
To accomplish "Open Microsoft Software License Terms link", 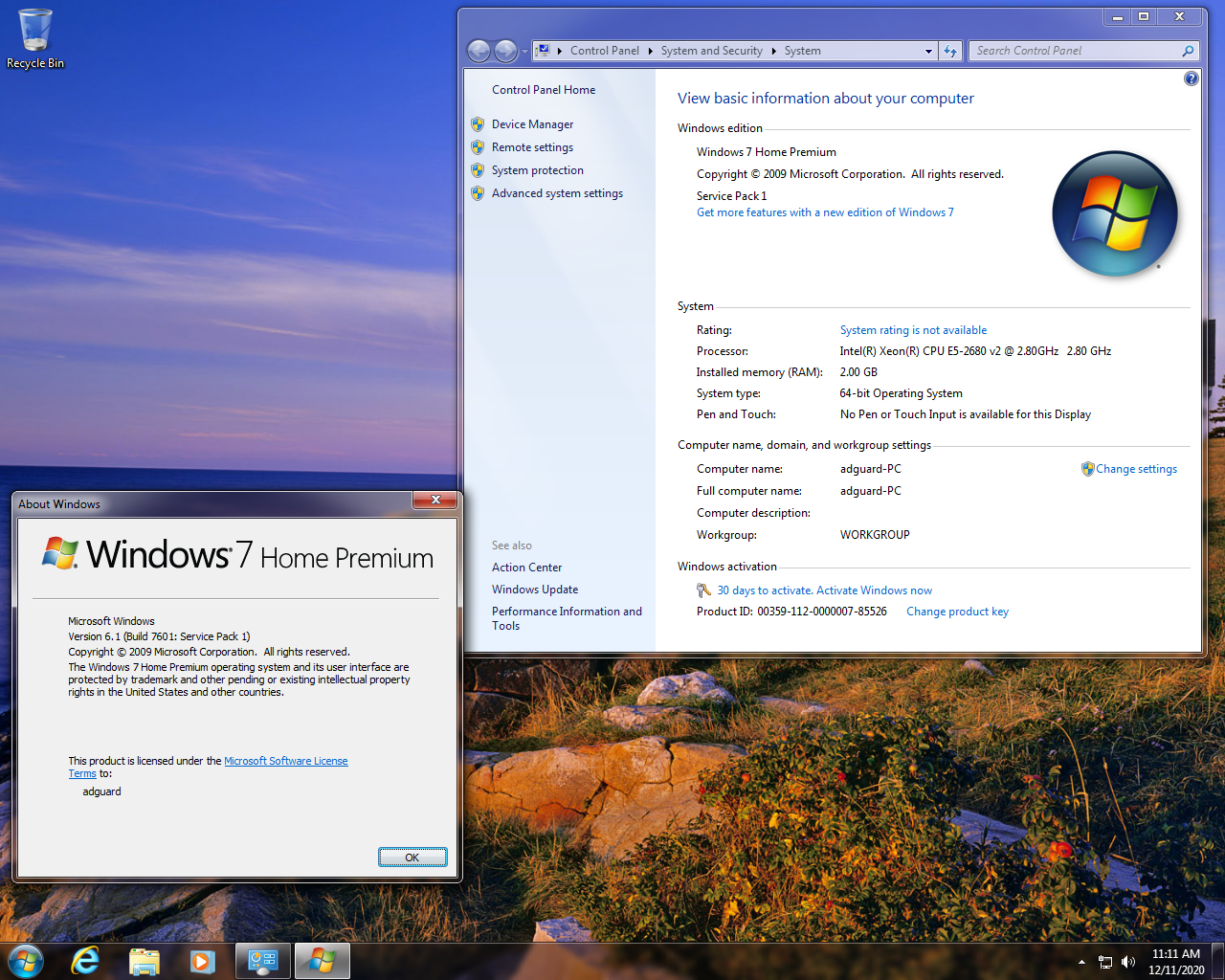I will point(286,761).
